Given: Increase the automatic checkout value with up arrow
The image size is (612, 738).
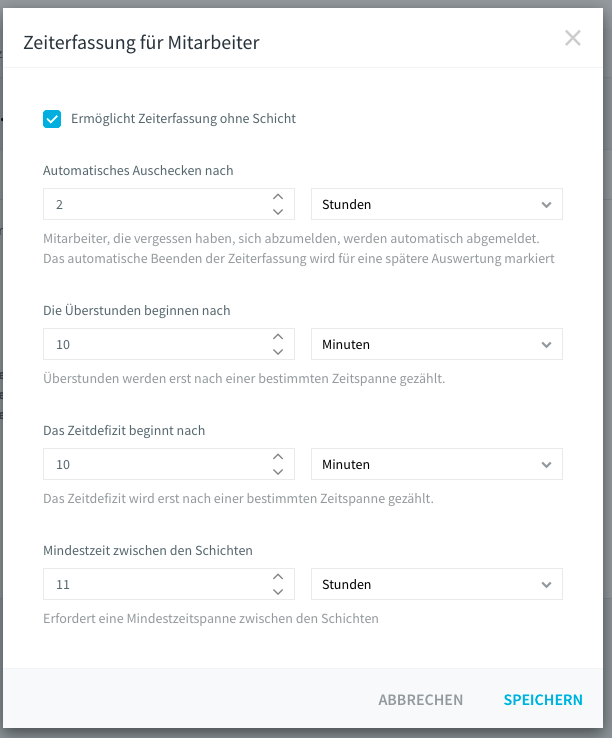Looking at the screenshot, I should [278, 197].
